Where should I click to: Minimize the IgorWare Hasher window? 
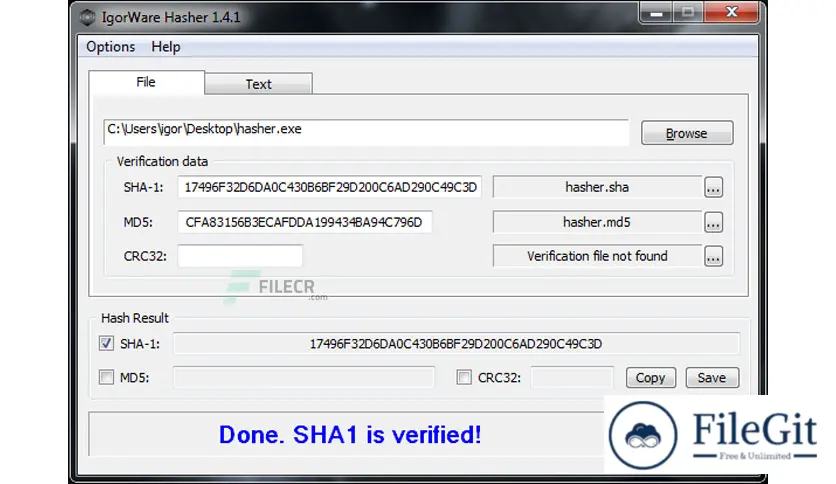point(656,12)
